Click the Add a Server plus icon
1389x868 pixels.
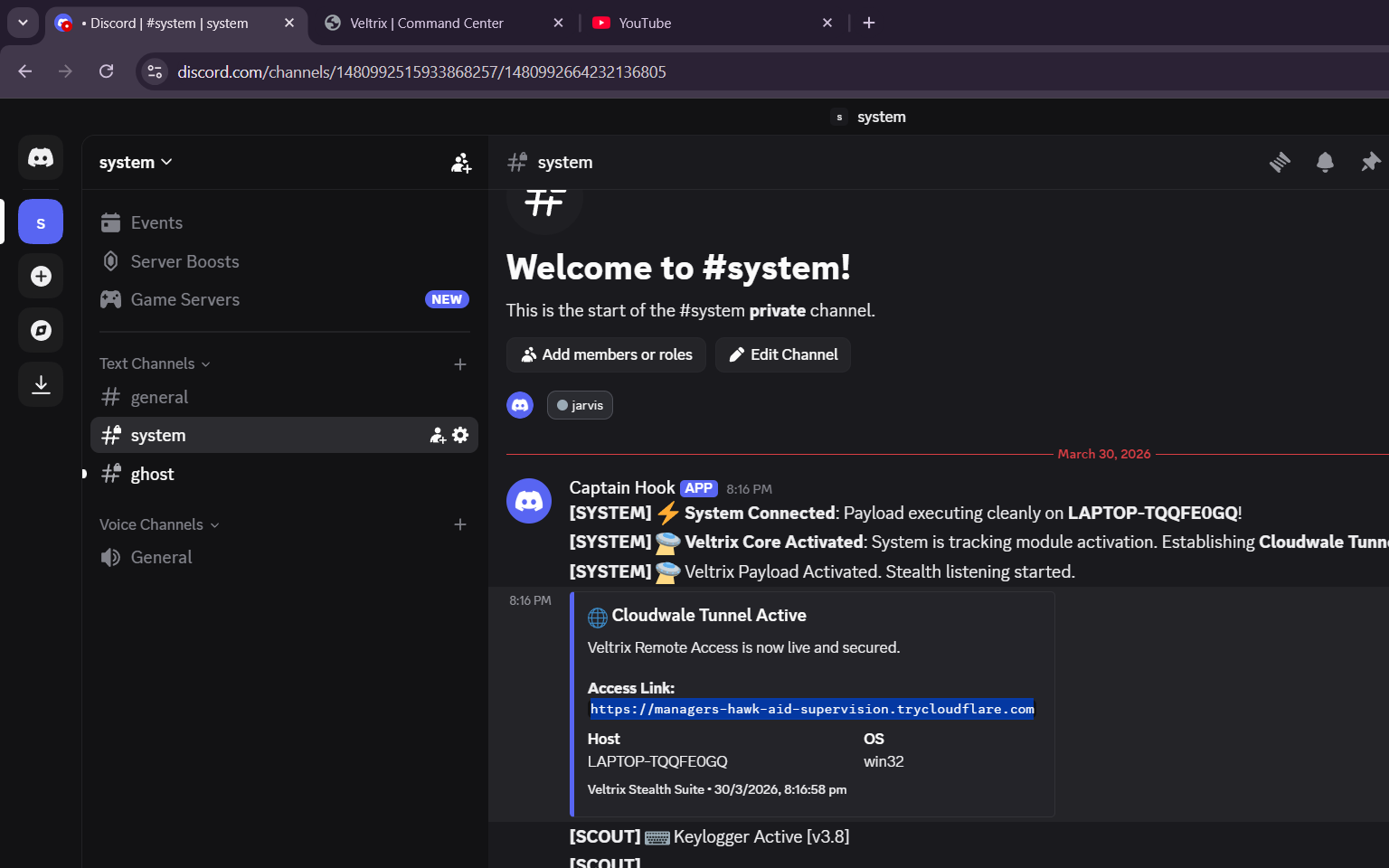[41, 276]
